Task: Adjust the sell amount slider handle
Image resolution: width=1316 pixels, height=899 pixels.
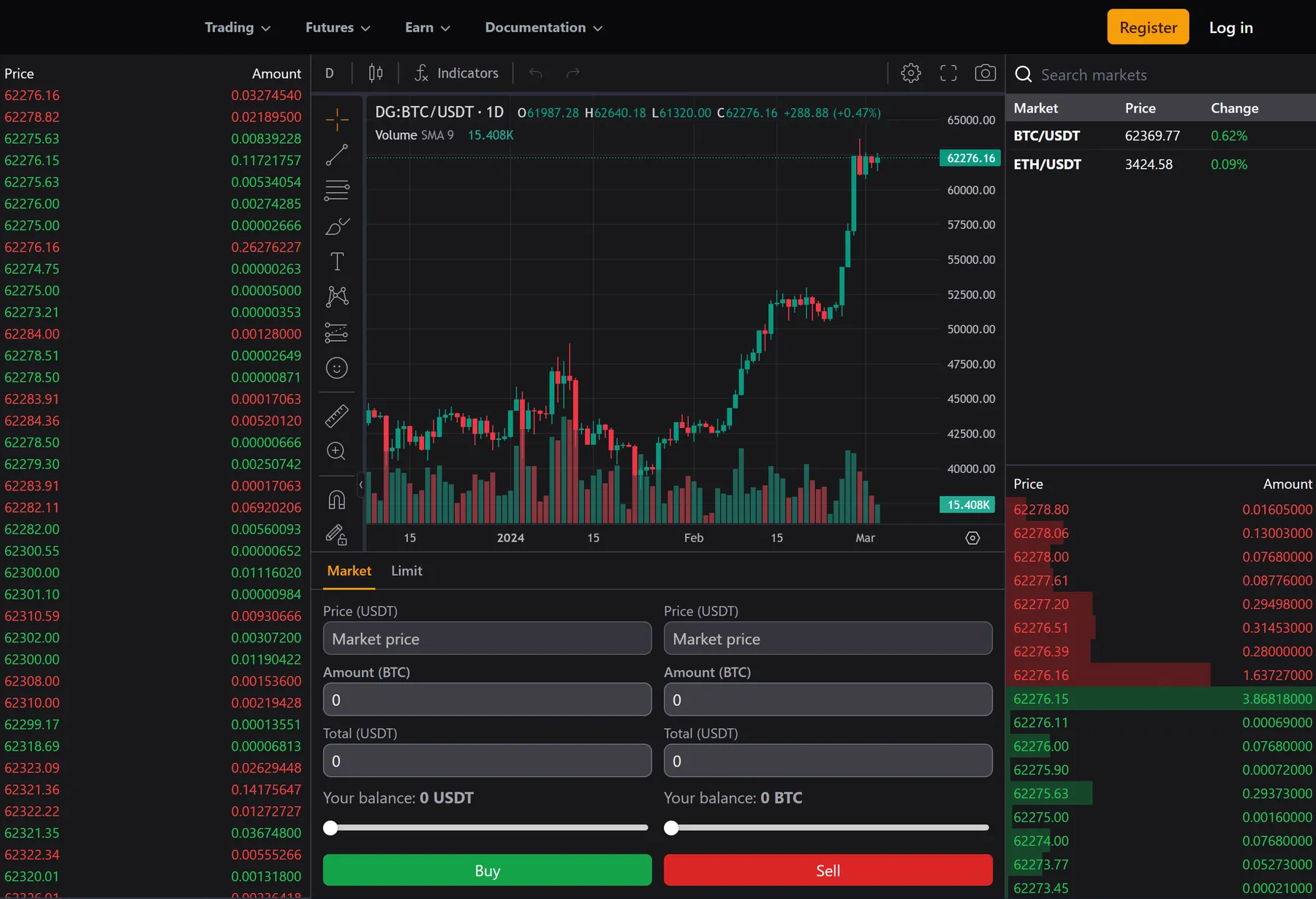Action: click(671, 827)
